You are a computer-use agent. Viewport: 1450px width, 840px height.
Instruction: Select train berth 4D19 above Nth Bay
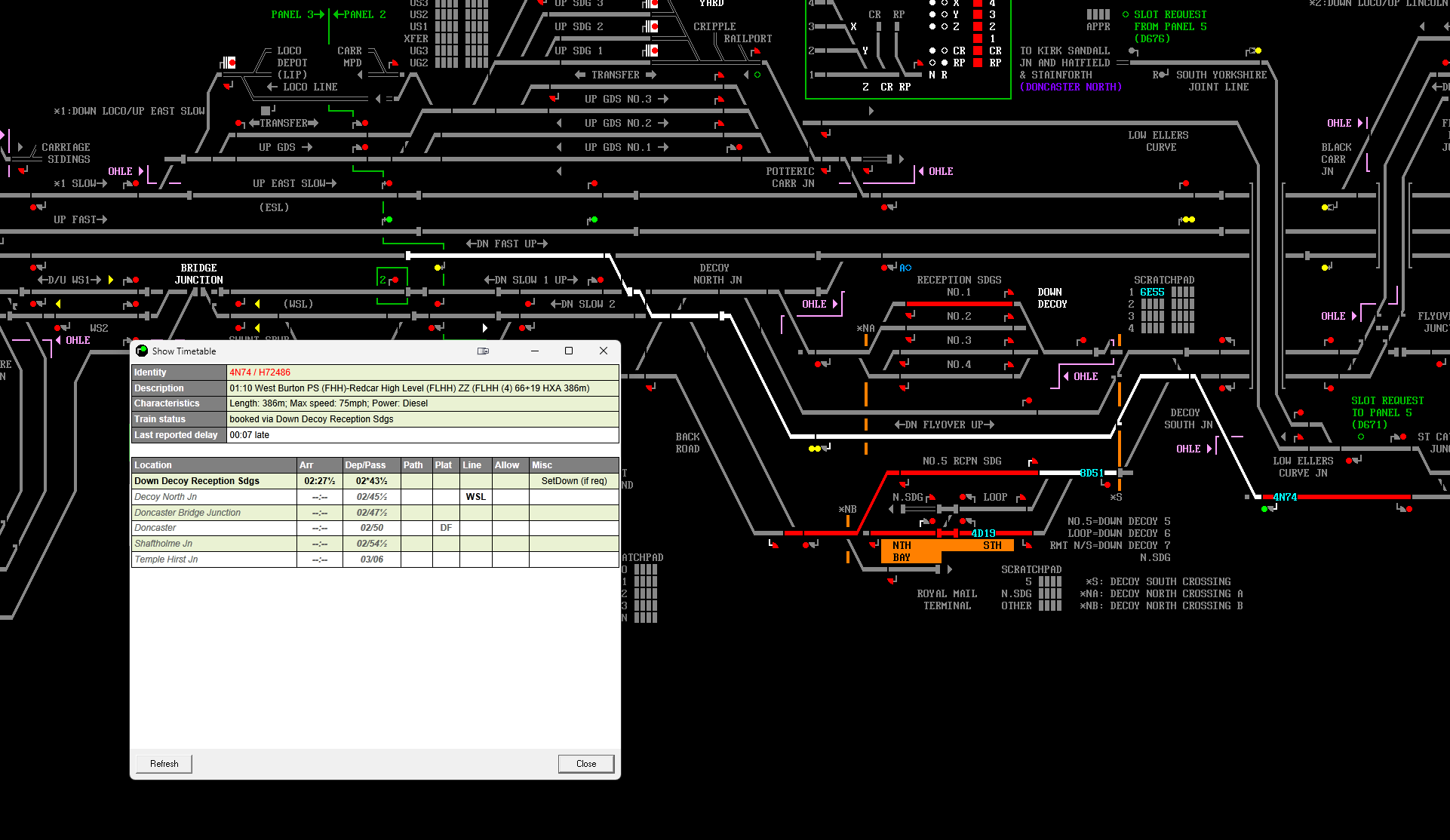[983, 533]
